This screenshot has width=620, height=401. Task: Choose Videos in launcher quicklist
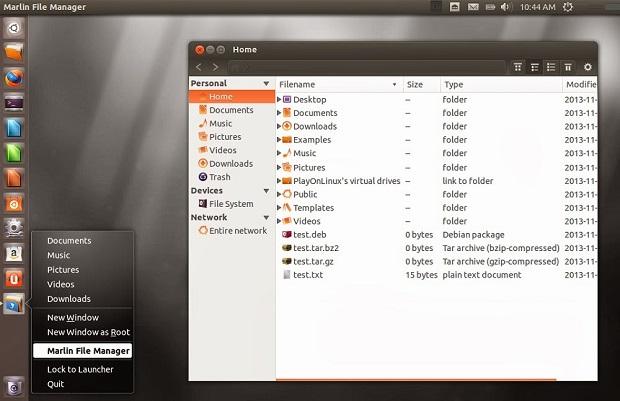(60, 284)
